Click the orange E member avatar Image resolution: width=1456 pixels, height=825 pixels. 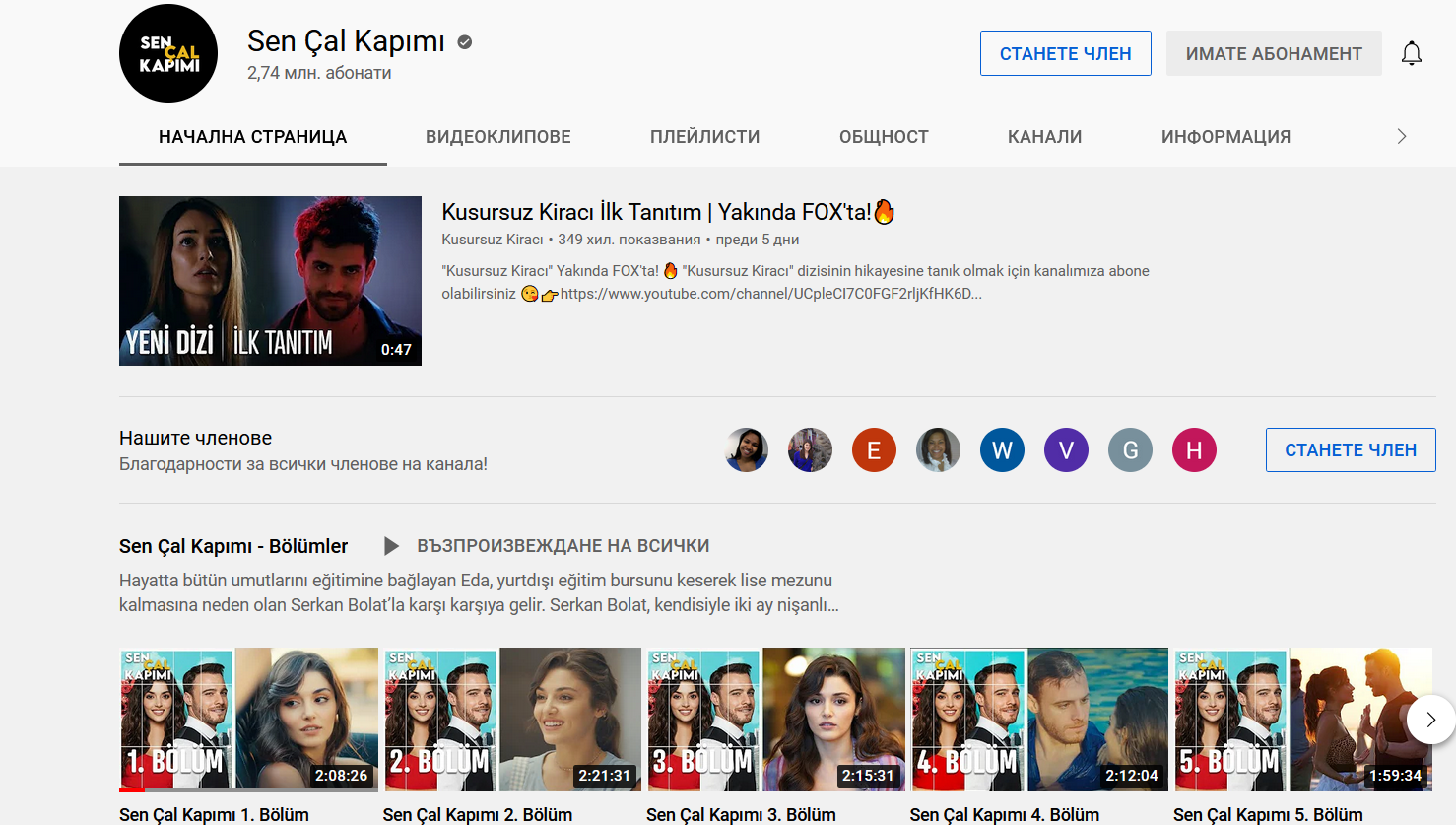pos(874,450)
